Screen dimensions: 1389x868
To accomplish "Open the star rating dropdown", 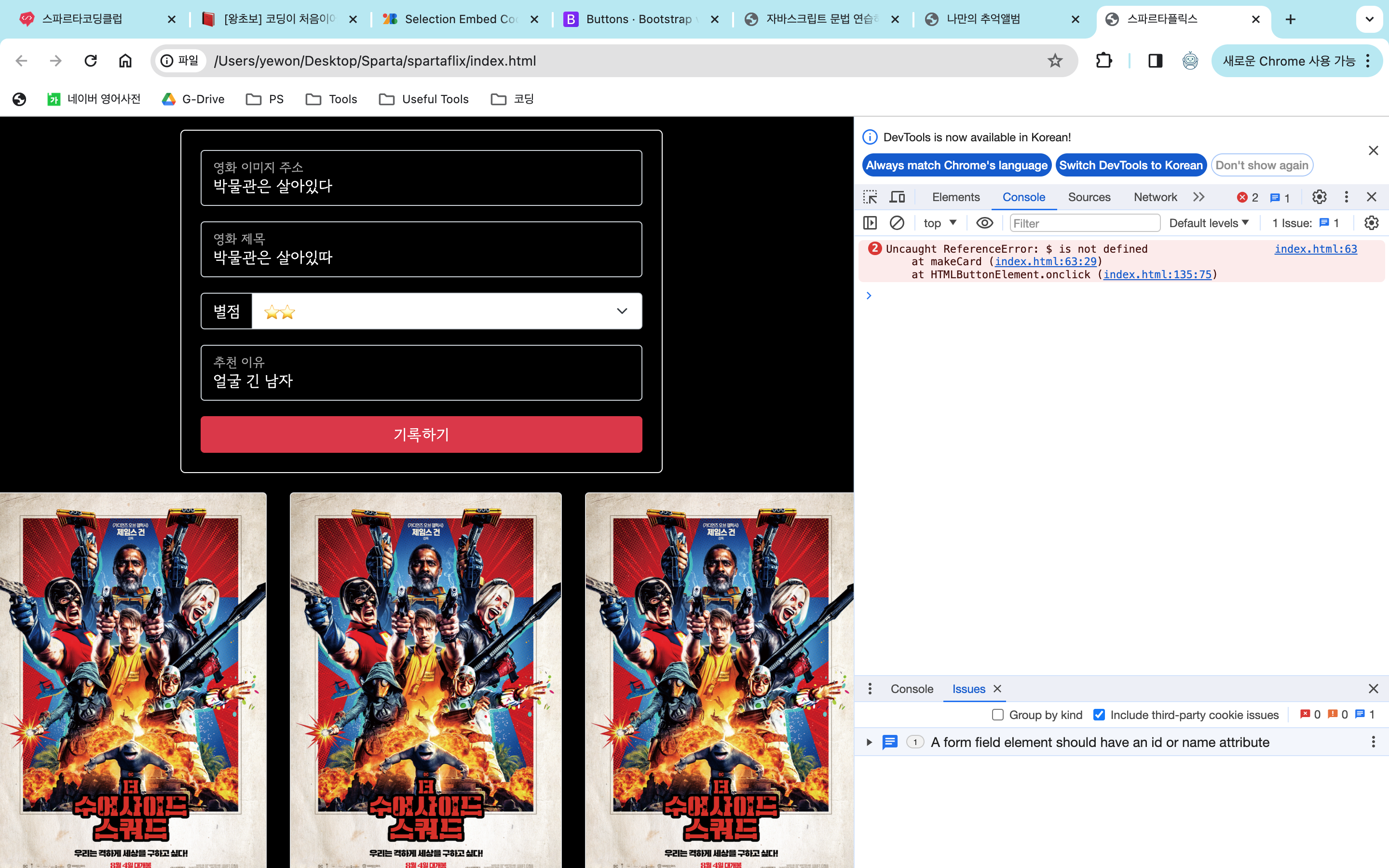I will tap(447, 311).
